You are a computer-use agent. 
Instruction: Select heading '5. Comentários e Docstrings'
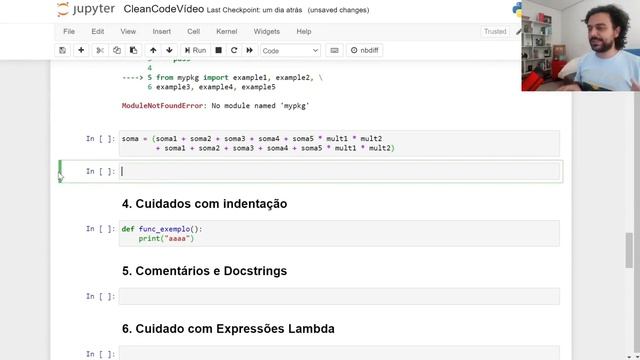point(204,271)
